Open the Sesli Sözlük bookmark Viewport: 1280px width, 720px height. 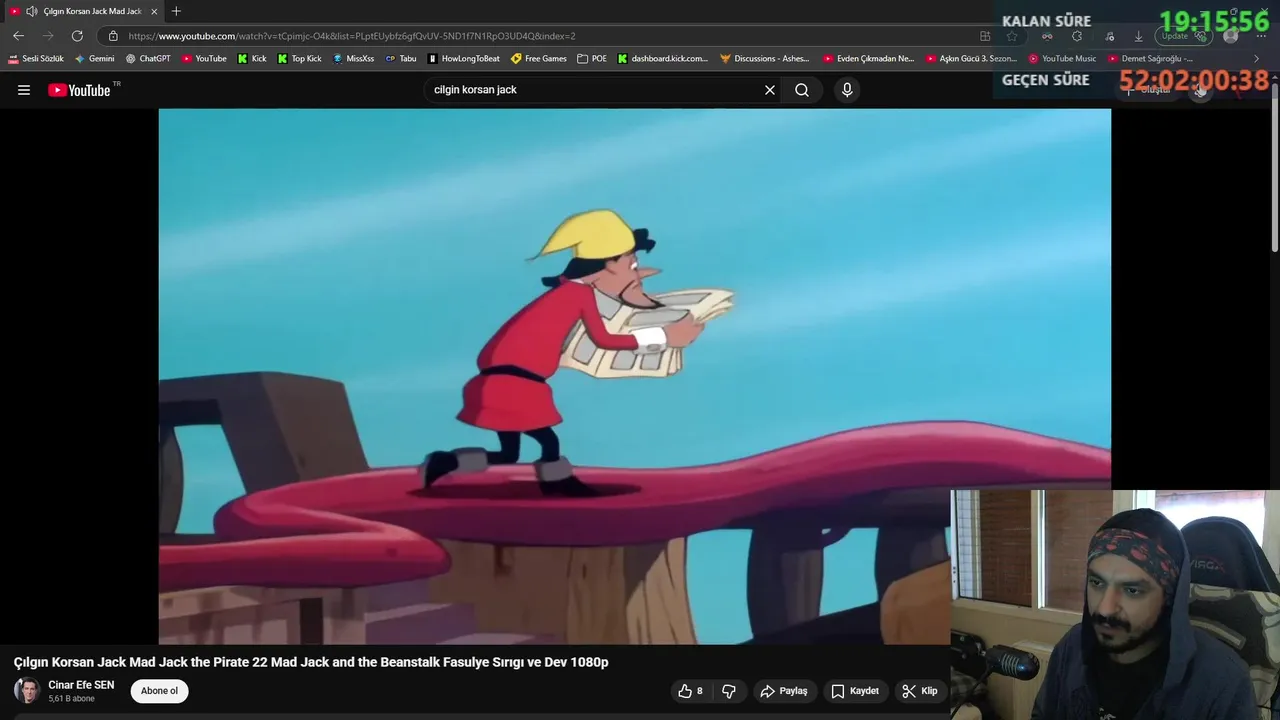(36, 59)
